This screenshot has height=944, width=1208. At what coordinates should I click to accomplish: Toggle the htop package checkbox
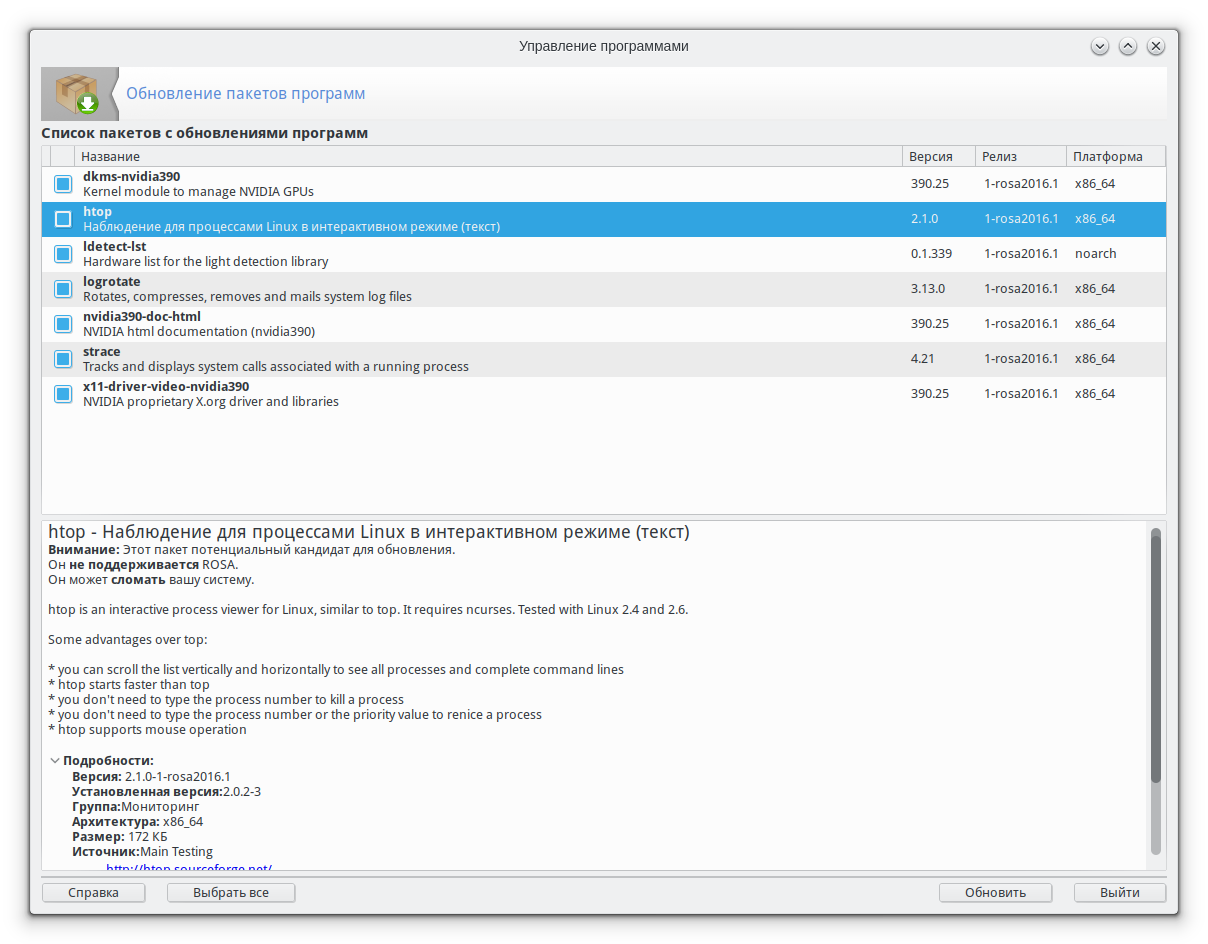pyautogui.click(x=63, y=219)
